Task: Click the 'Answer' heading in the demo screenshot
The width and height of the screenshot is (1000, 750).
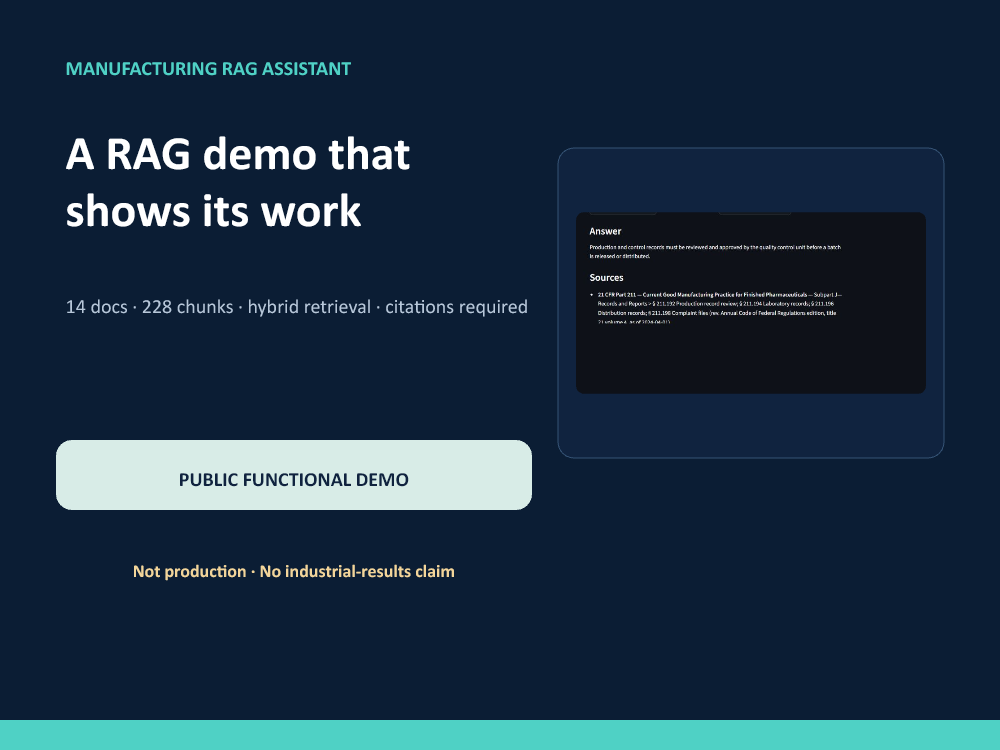Action: point(605,232)
